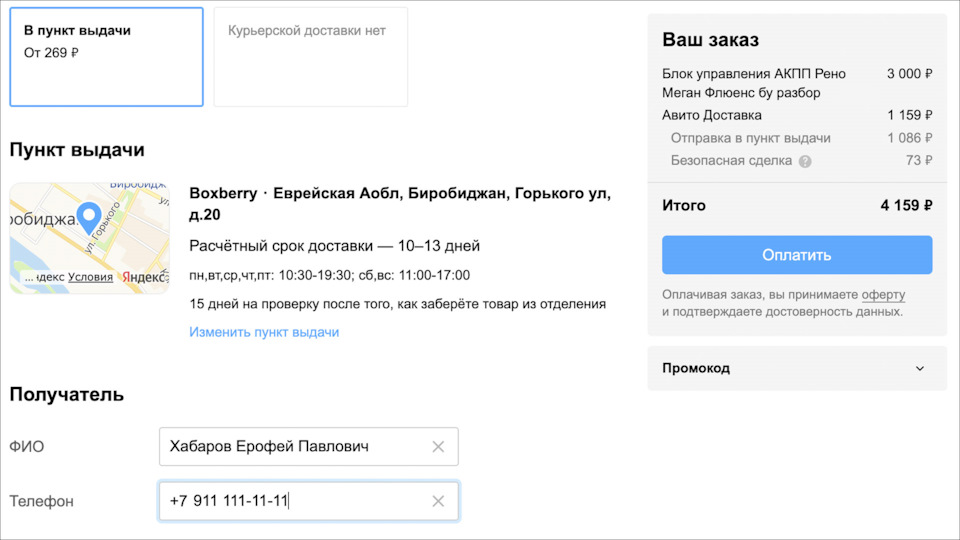Click the Блок управления АКПП item name

pyautogui.click(x=753, y=83)
